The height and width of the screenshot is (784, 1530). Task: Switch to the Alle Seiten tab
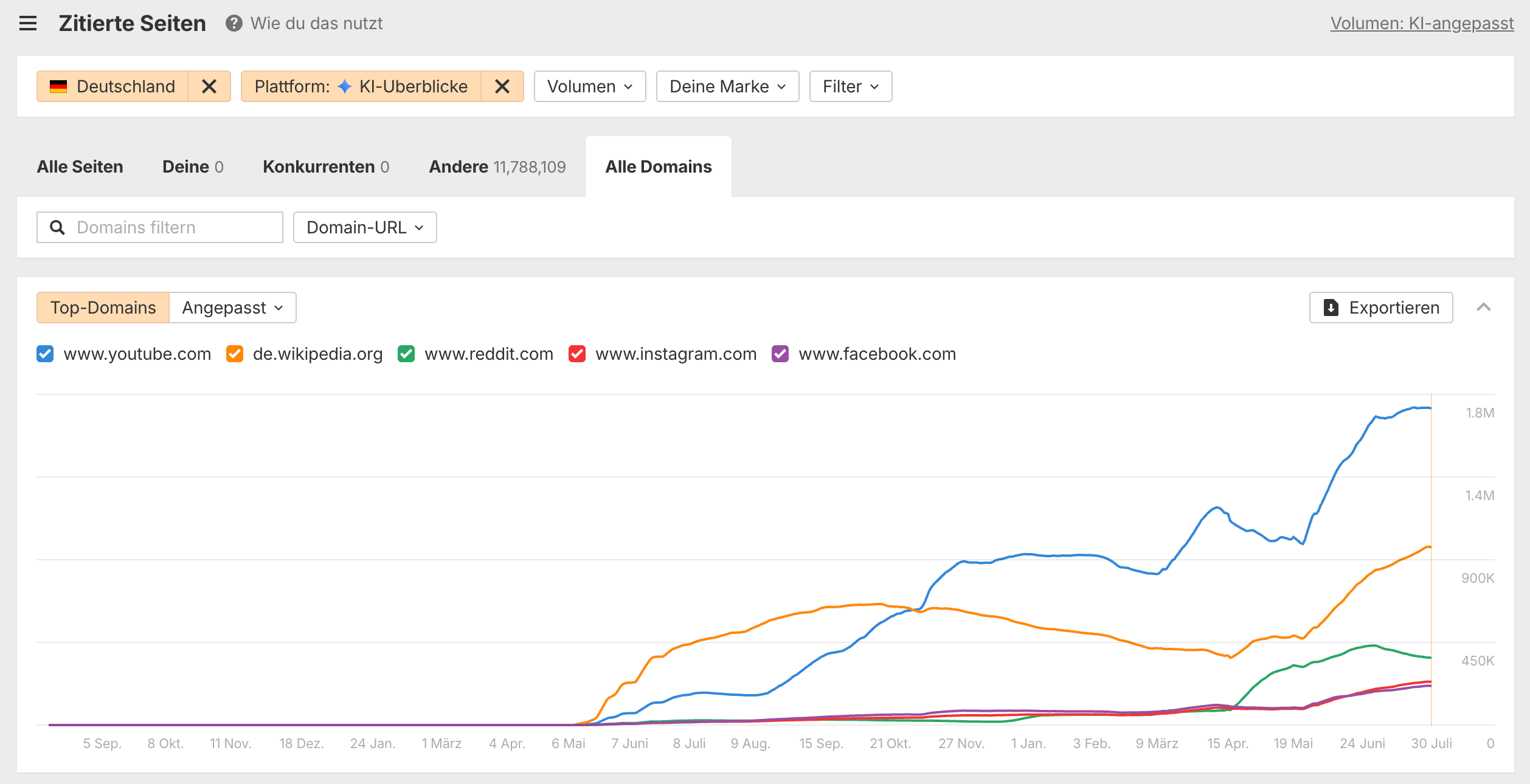click(x=80, y=167)
